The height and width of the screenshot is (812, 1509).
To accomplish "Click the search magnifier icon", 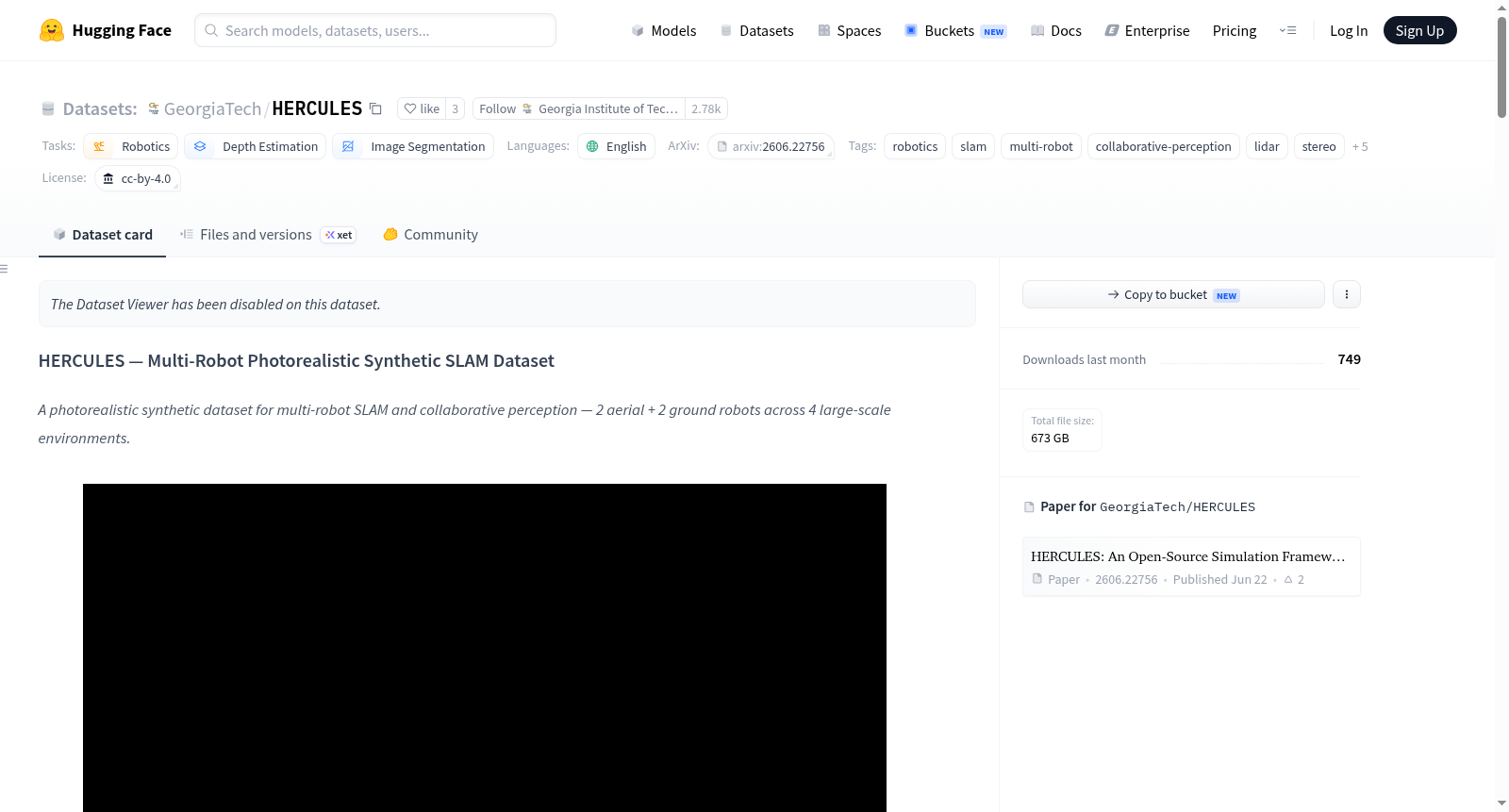I will pyautogui.click(x=211, y=30).
